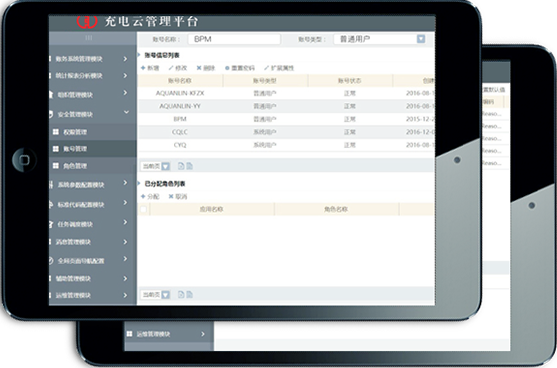Image resolution: width=557 pixels, height=368 pixels.
Task: Click the 角色名称 column header
Action: (336, 209)
